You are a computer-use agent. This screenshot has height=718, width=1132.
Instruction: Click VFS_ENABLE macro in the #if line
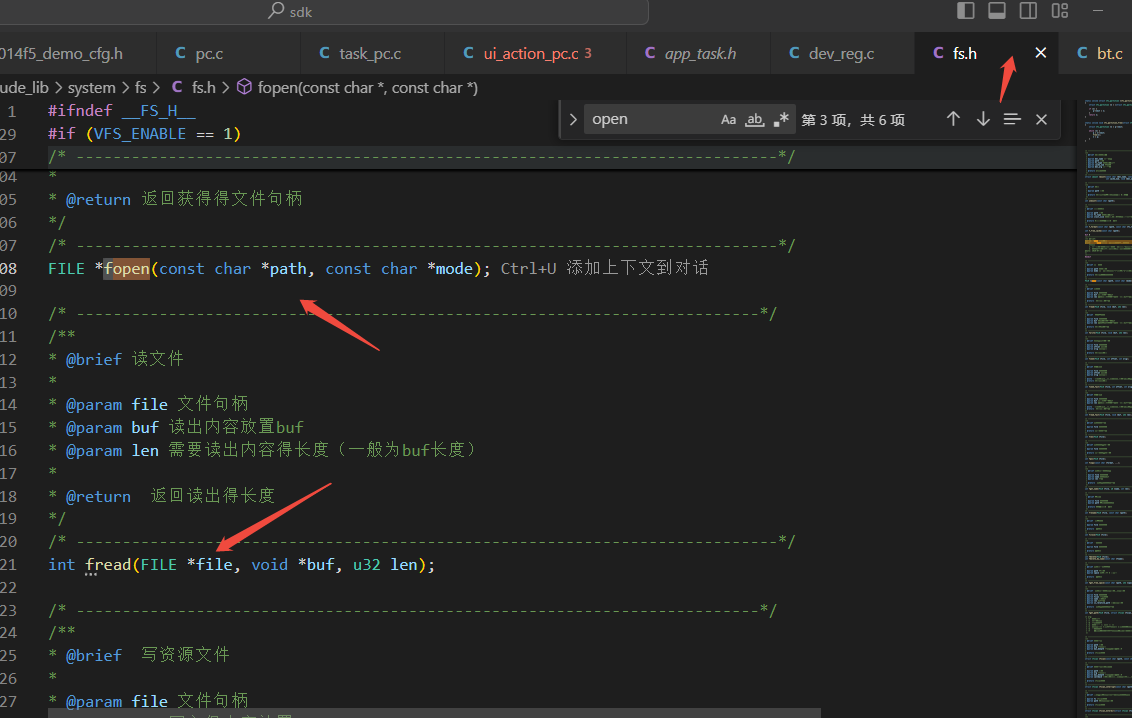click(x=140, y=134)
